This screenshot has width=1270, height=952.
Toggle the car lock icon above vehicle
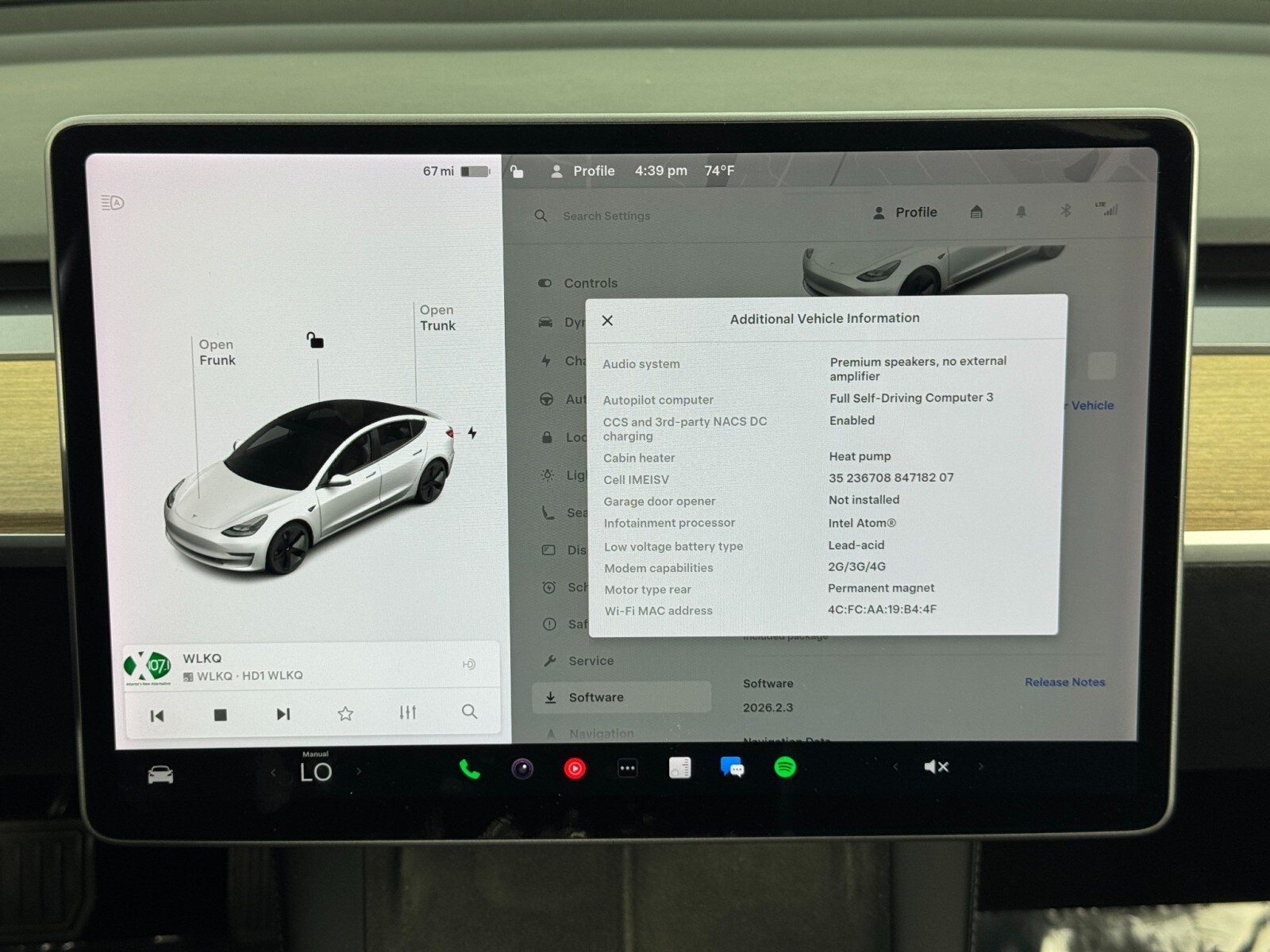(x=315, y=341)
